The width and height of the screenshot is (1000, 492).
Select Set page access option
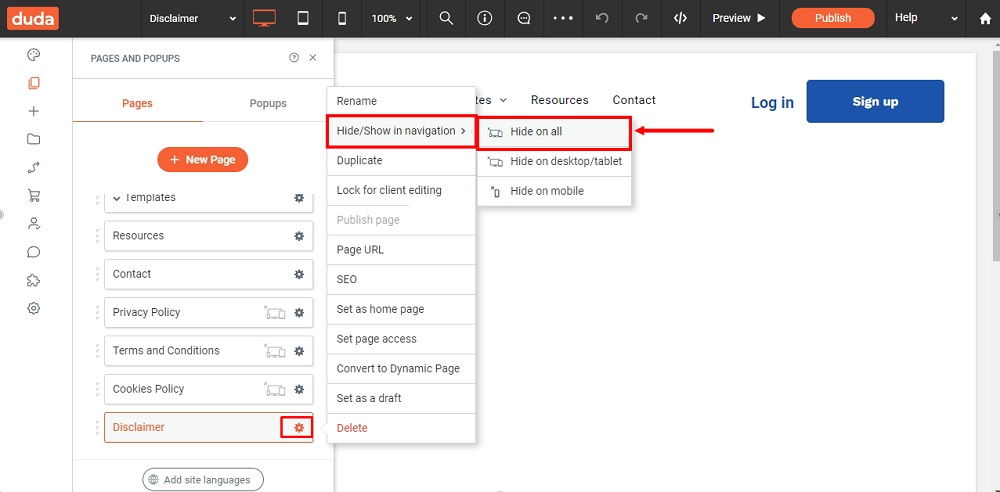[401, 339]
